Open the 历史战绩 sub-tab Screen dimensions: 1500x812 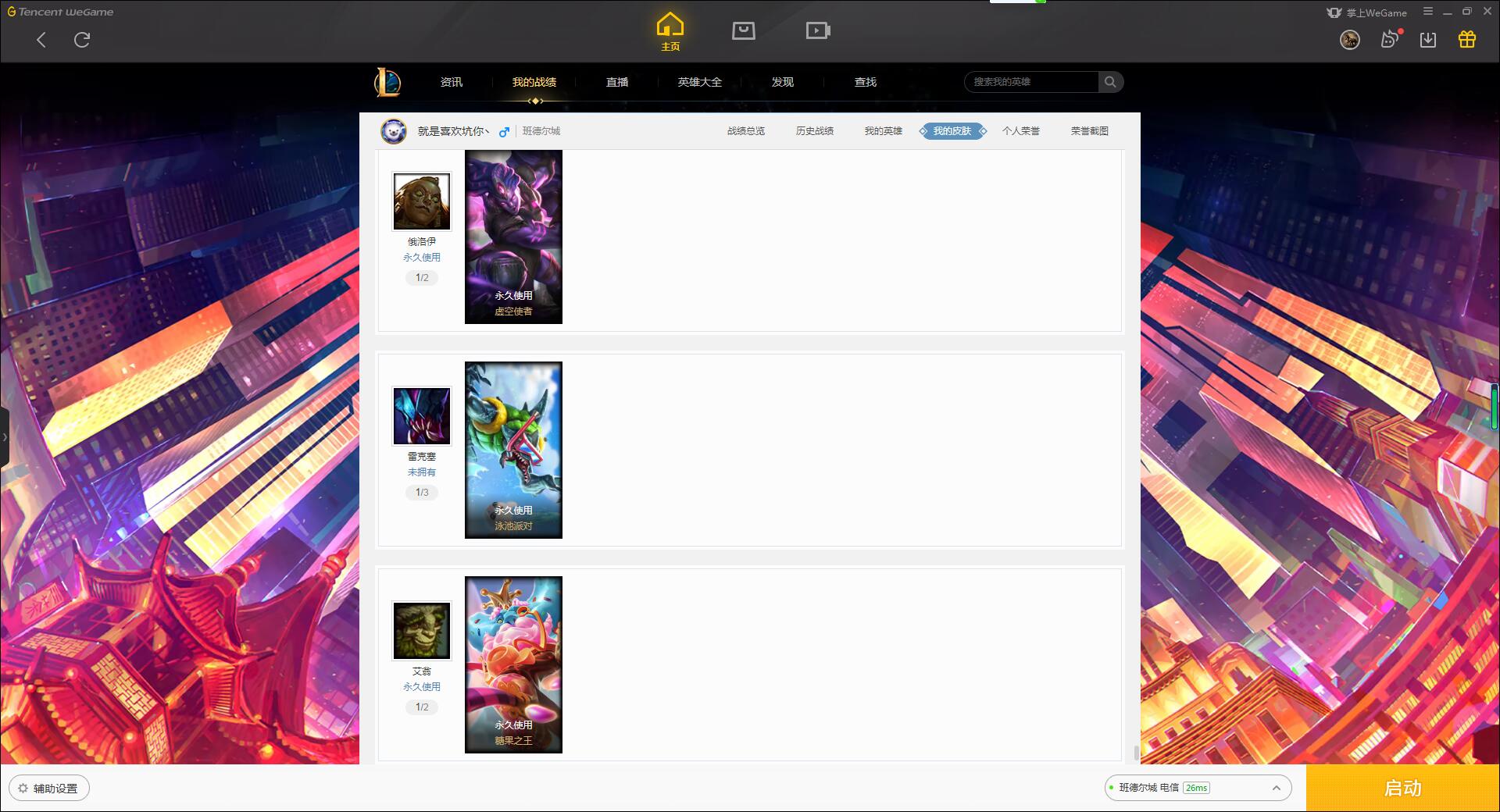tap(815, 131)
